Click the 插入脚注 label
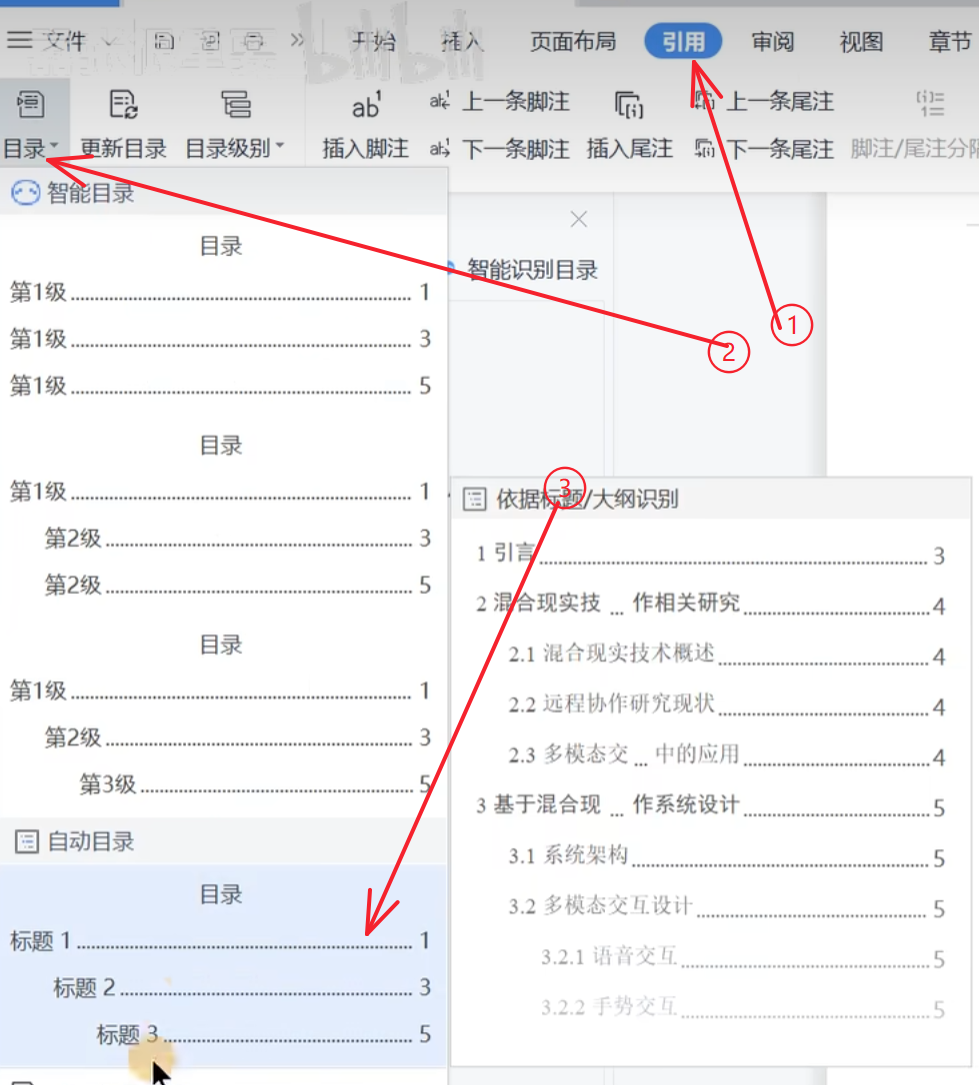Image resolution: width=979 pixels, height=1085 pixels. click(x=365, y=148)
